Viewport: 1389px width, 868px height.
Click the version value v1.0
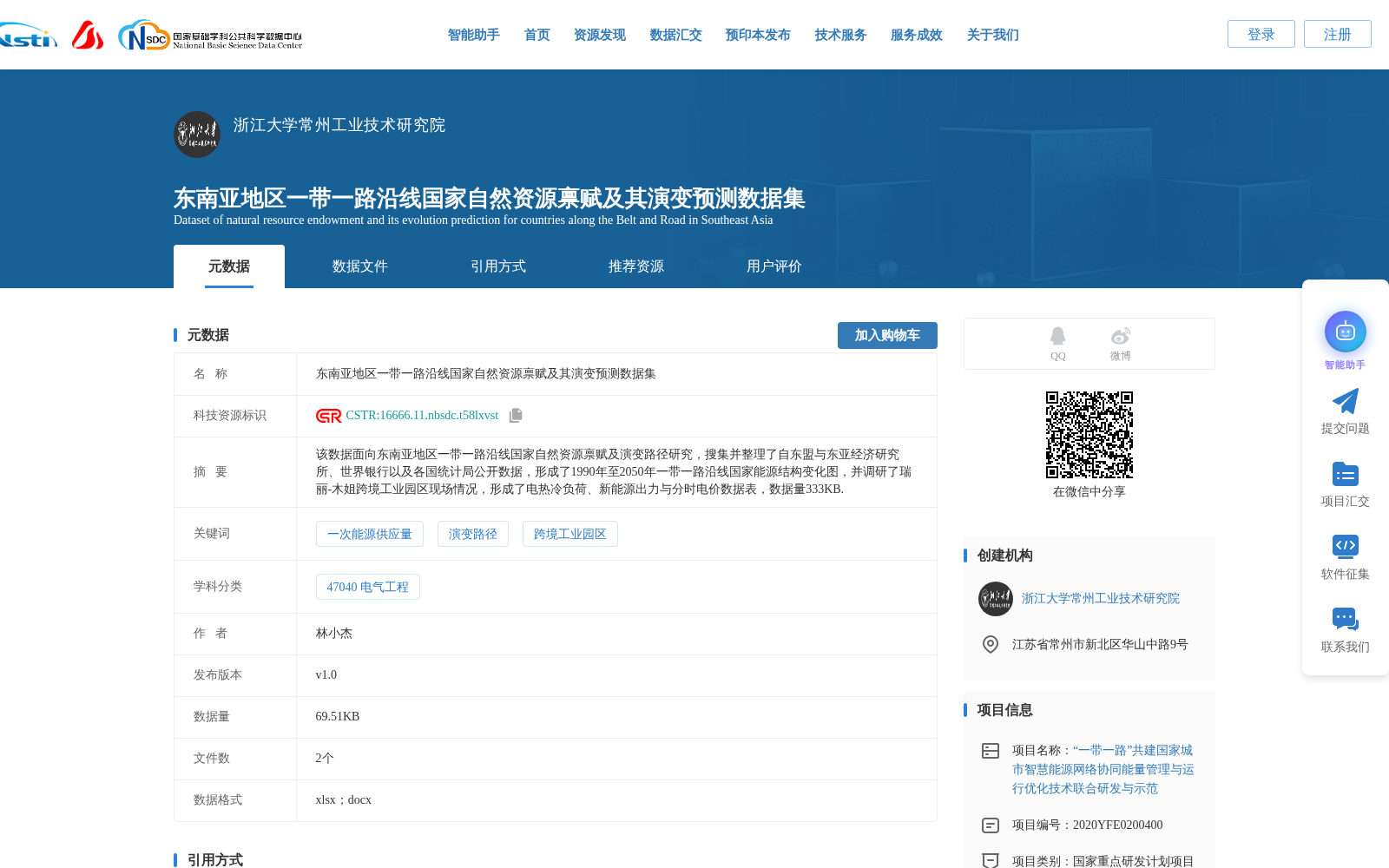pyautogui.click(x=326, y=675)
